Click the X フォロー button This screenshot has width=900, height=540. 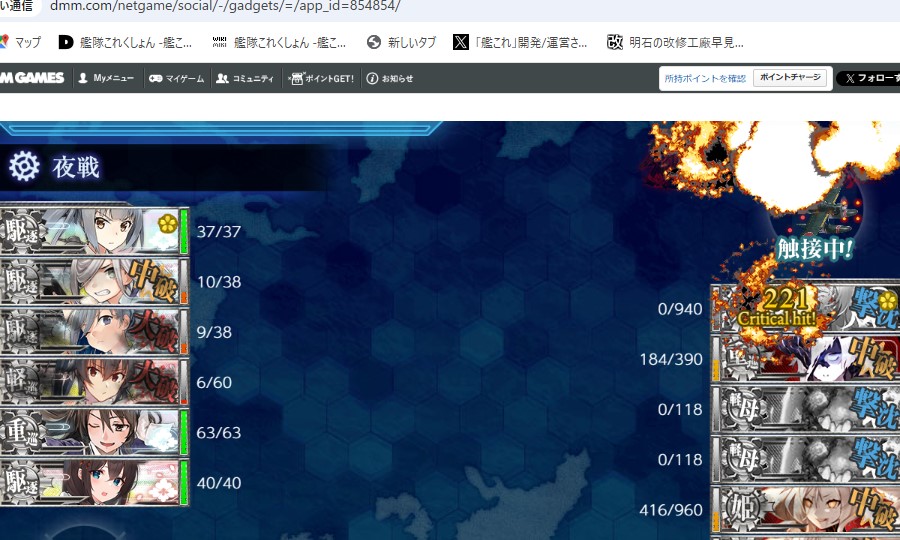click(870, 78)
